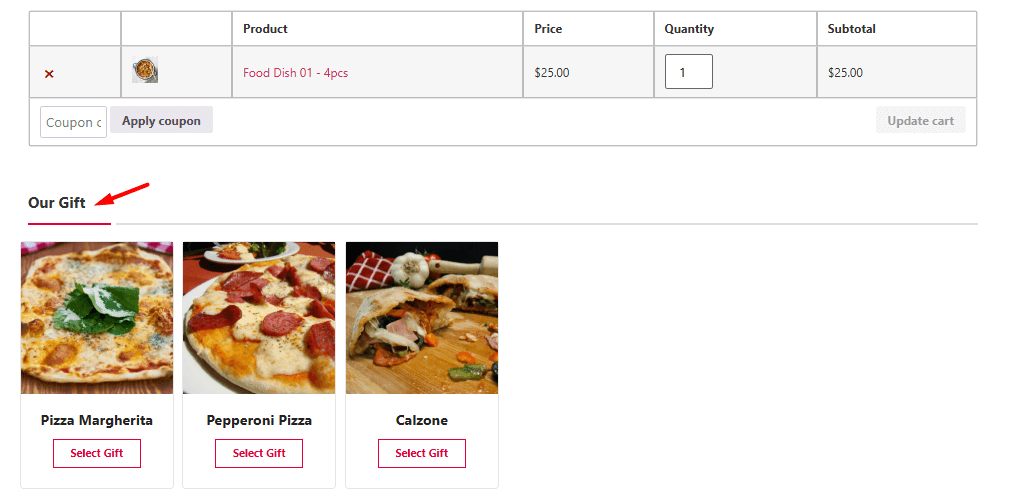Click the quantity number field
Image resolution: width=1011 pixels, height=502 pixels.
click(x=689, y=72)
